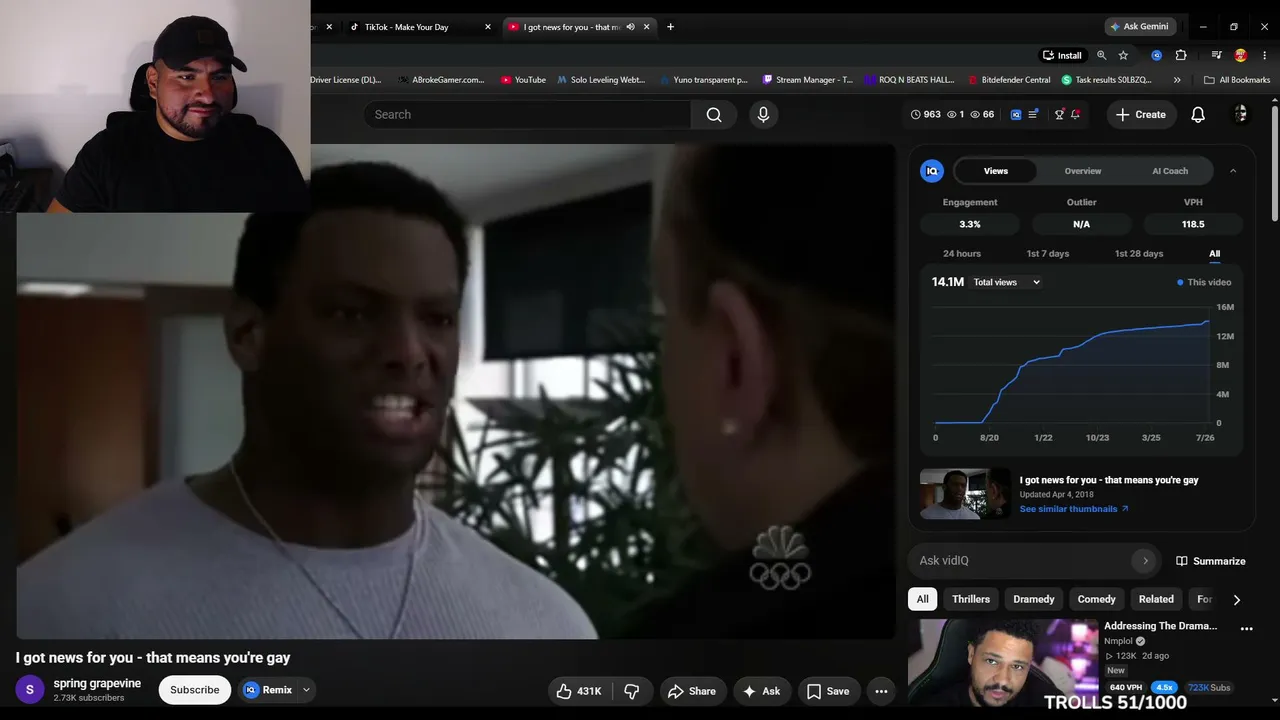Image resolution: width=1280 pixels, height=720 pixels.
Task: Open the Bitdefender Central bookmark
Action: (1009, 80)
